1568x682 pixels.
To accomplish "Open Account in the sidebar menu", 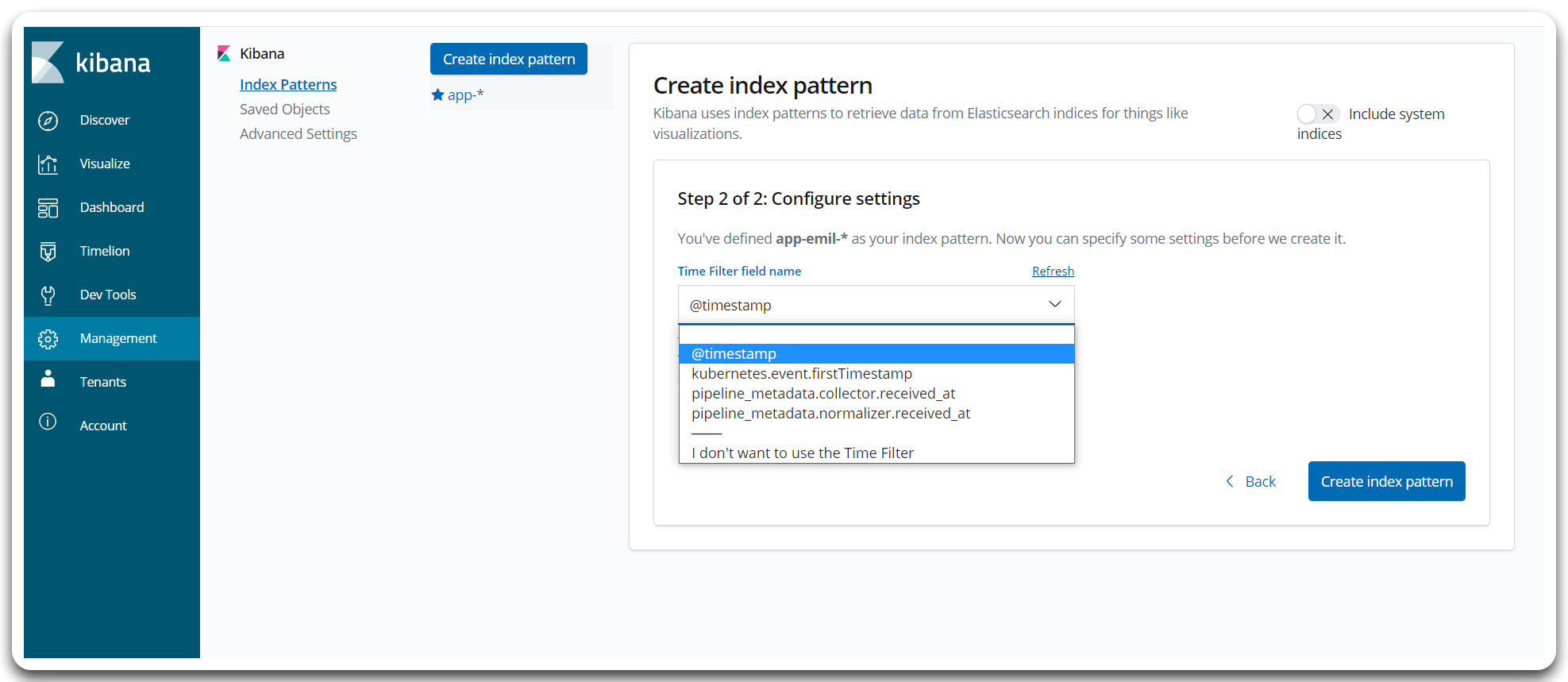I will pyautogui.click(x=112, y=426).
